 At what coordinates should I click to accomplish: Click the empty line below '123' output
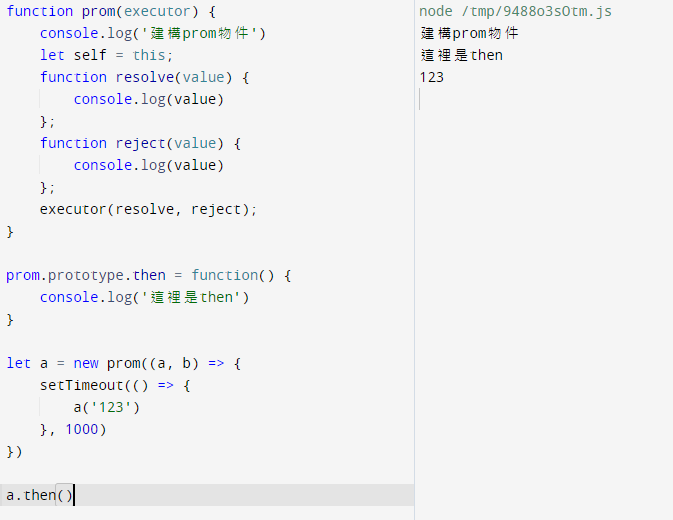500,99
